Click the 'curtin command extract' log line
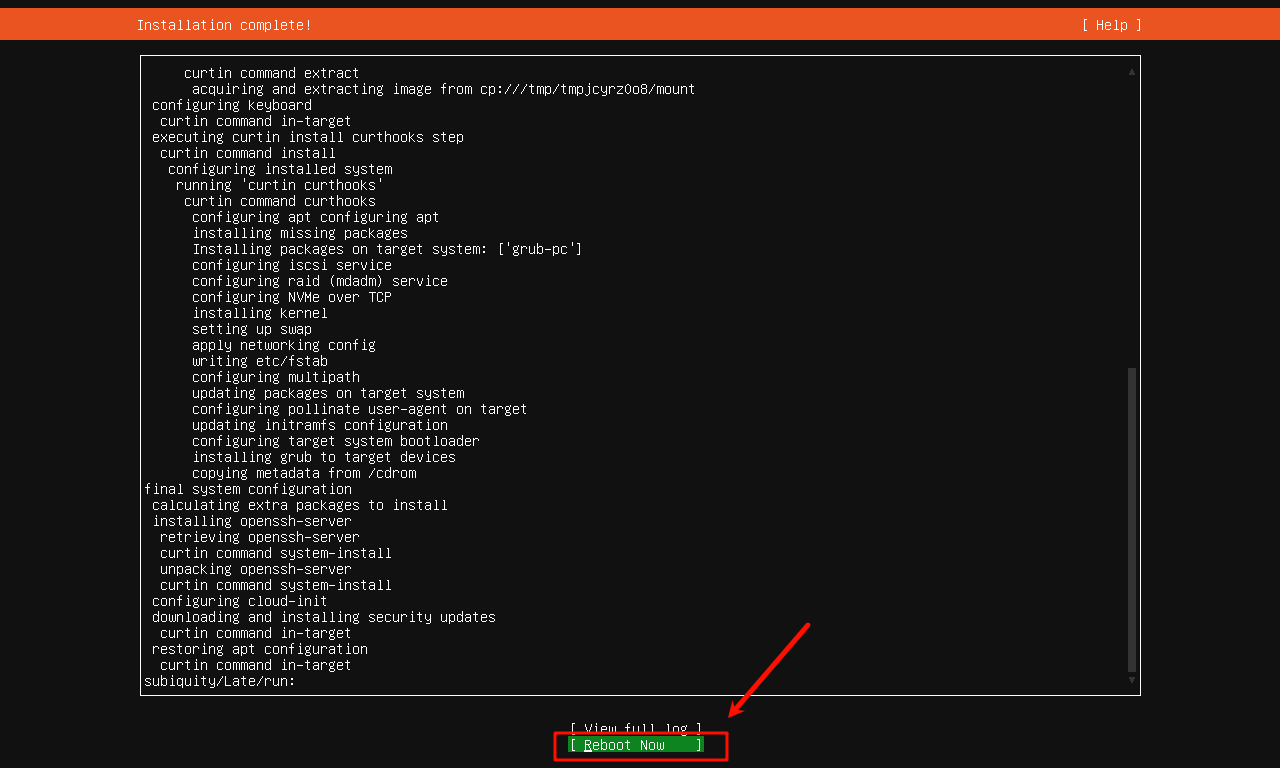Viewport: 1280px width, 768px height. (272, 73)
